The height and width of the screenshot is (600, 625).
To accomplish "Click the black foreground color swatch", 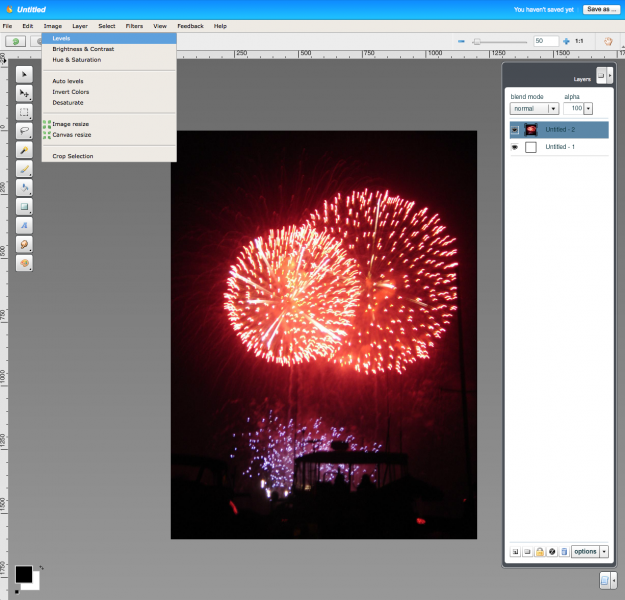I will (23, 574).
